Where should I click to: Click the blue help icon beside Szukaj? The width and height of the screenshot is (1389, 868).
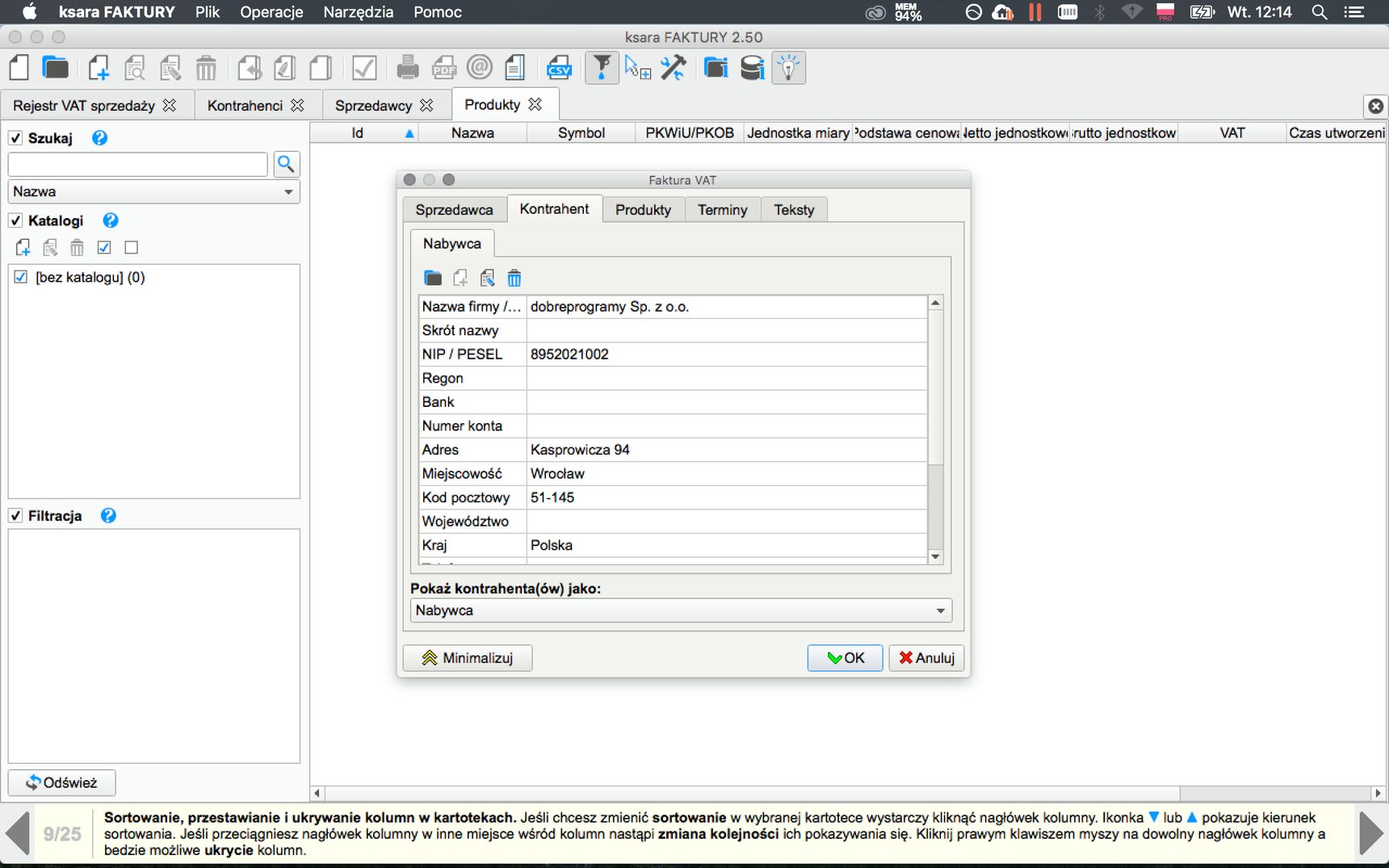coord(99,138)
